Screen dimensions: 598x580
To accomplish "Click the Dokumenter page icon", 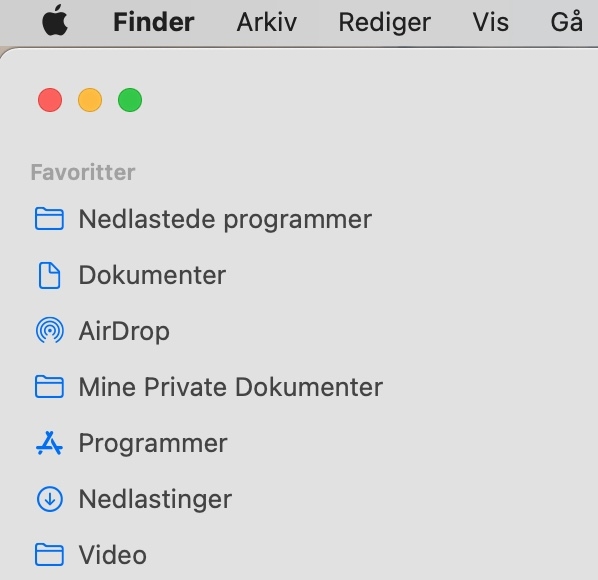I will [x=49, y=275].
